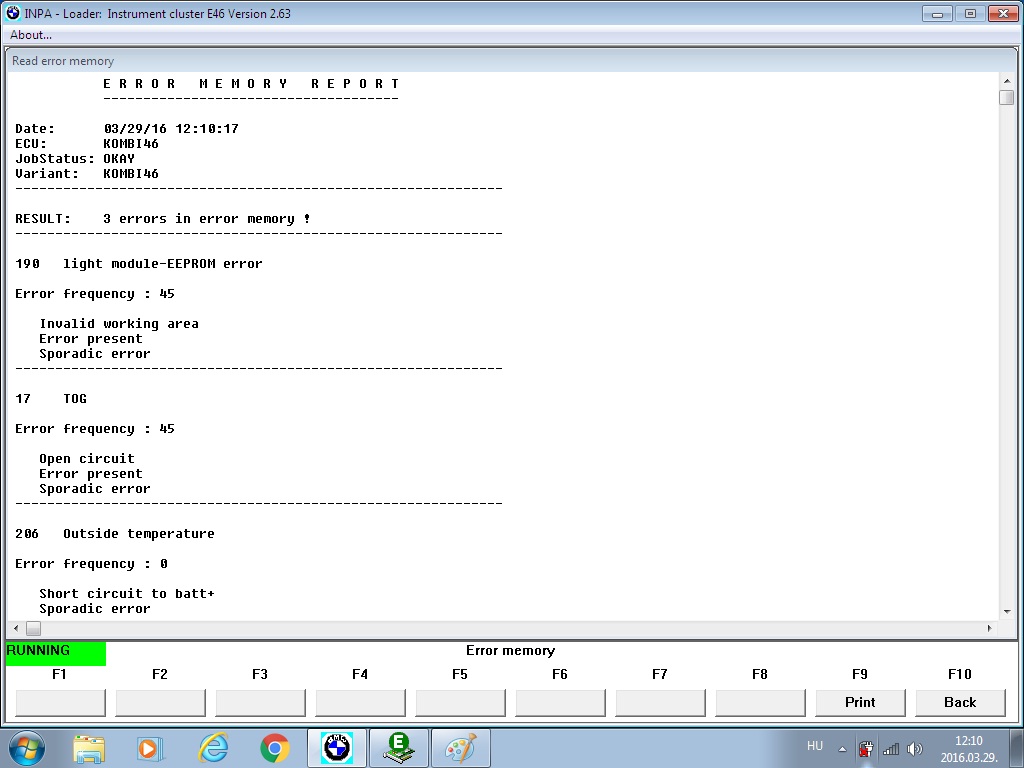The height and width of the screenshot is (768, 1024).
Task: Click the '3 errors in error memory' result
Action: coord(206,219)
